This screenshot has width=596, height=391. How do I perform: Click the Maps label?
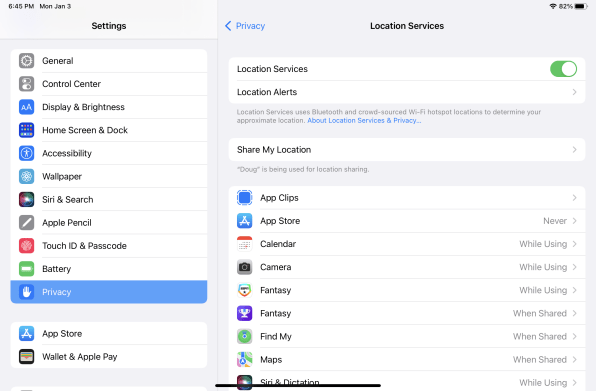(x=271, y=360)
